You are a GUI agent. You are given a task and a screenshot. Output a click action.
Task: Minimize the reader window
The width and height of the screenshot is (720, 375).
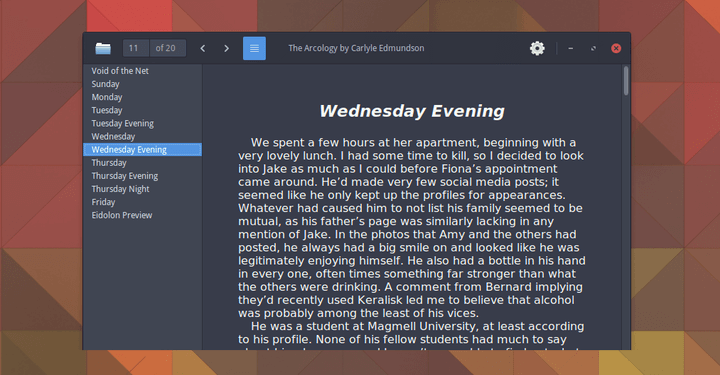tap(571, 48)
